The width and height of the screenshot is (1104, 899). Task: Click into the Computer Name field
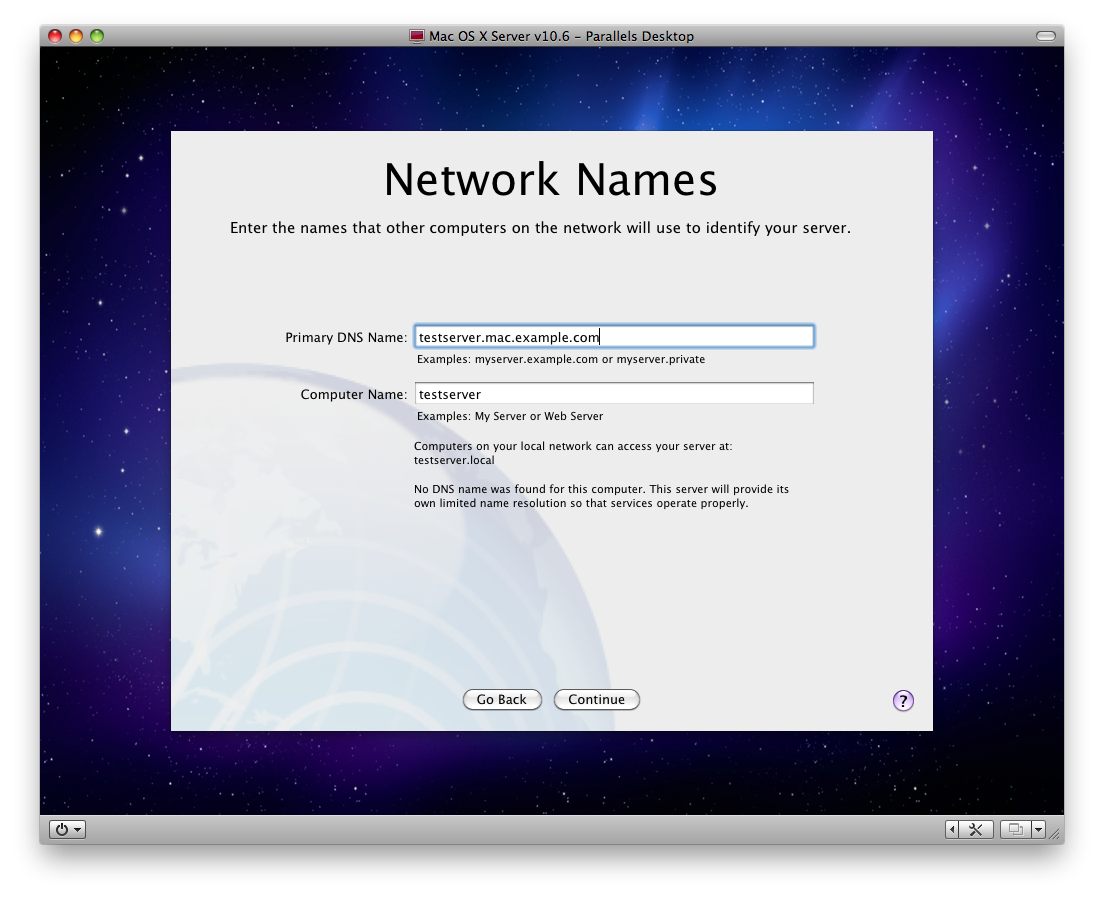pos(614,394)
